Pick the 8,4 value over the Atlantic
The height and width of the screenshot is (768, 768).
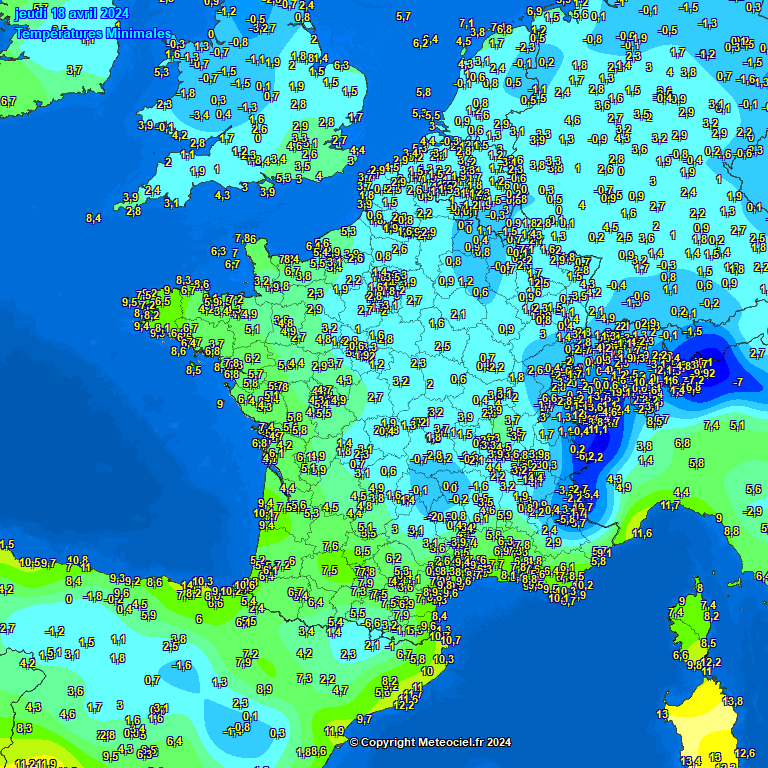94,218
